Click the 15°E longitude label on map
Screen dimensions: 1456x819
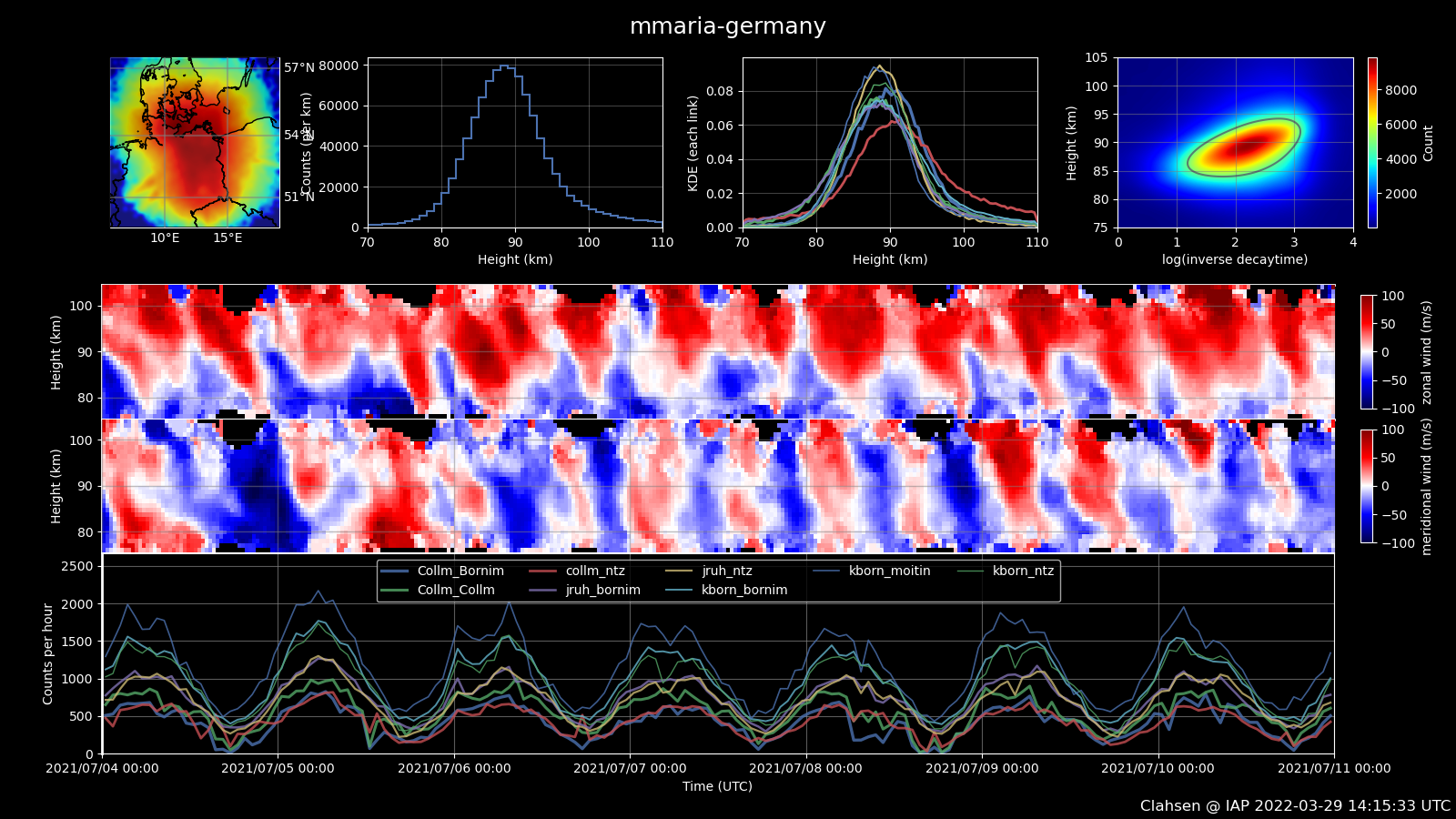coord(227,239)
